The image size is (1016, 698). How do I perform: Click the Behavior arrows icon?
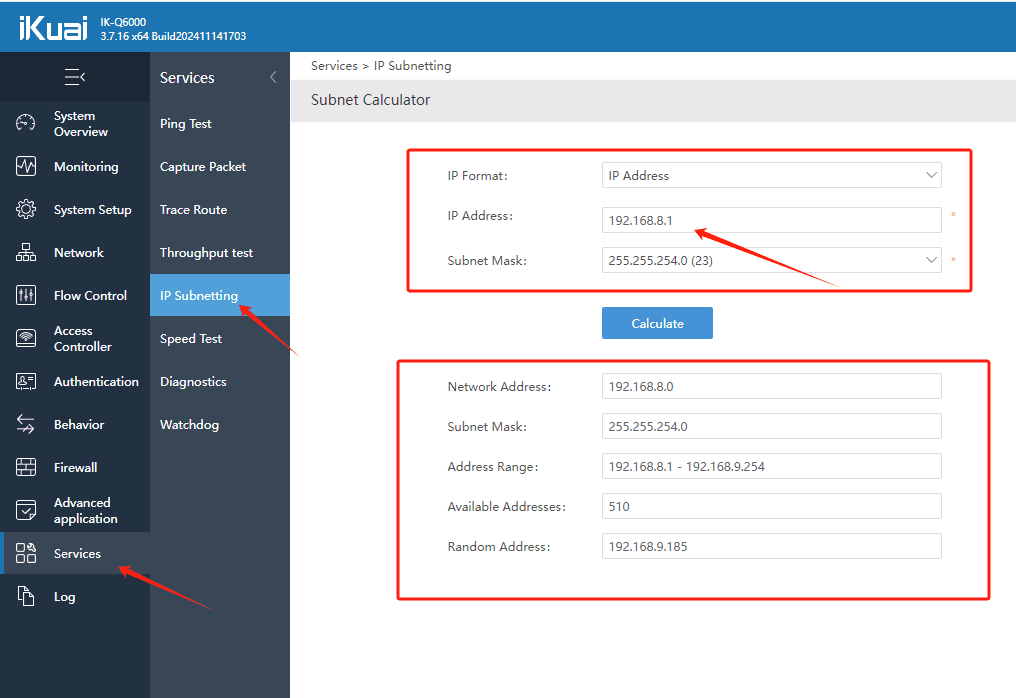click(x=26, y=424)
